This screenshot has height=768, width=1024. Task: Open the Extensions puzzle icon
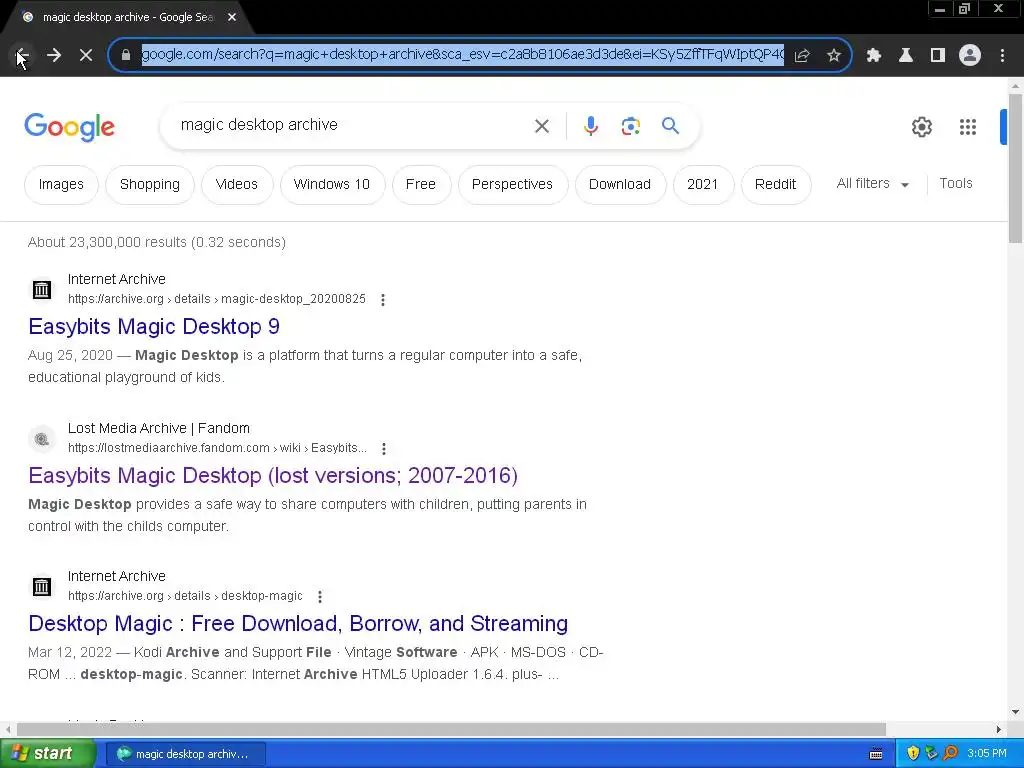pyautogui.click(x=874, y=56)
